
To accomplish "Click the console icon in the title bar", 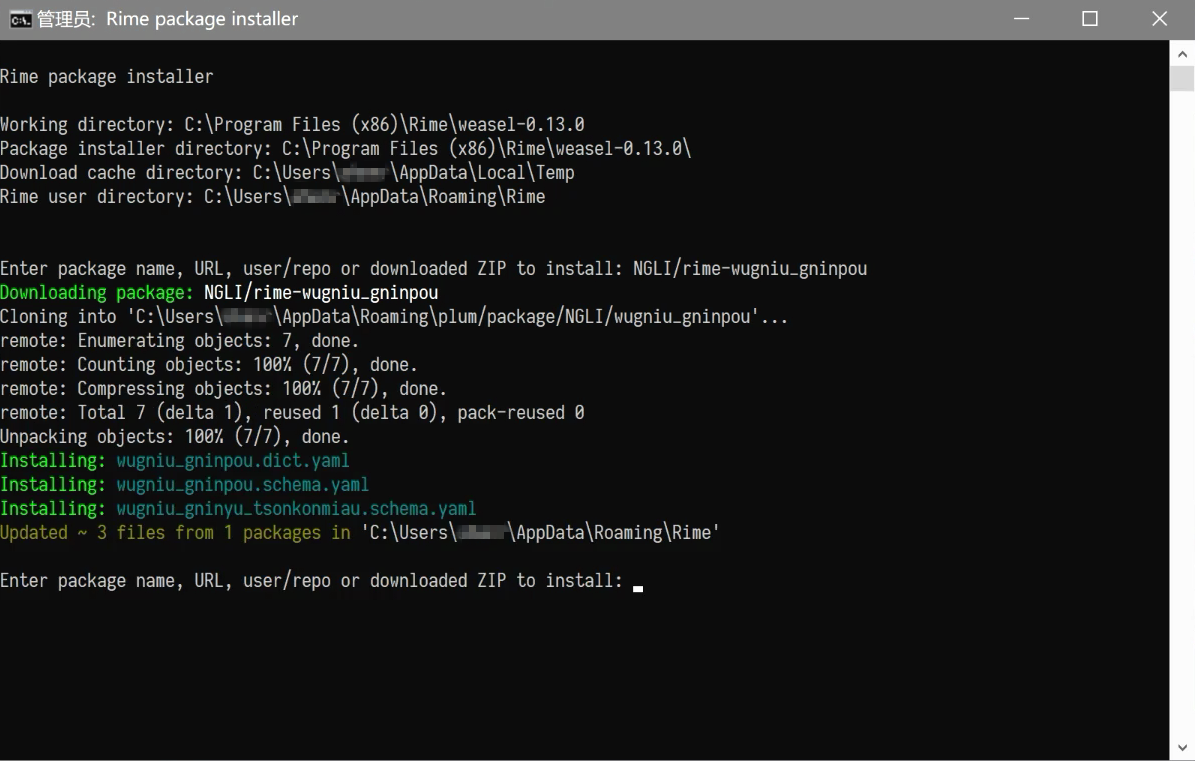I will [x=19, y=19].
